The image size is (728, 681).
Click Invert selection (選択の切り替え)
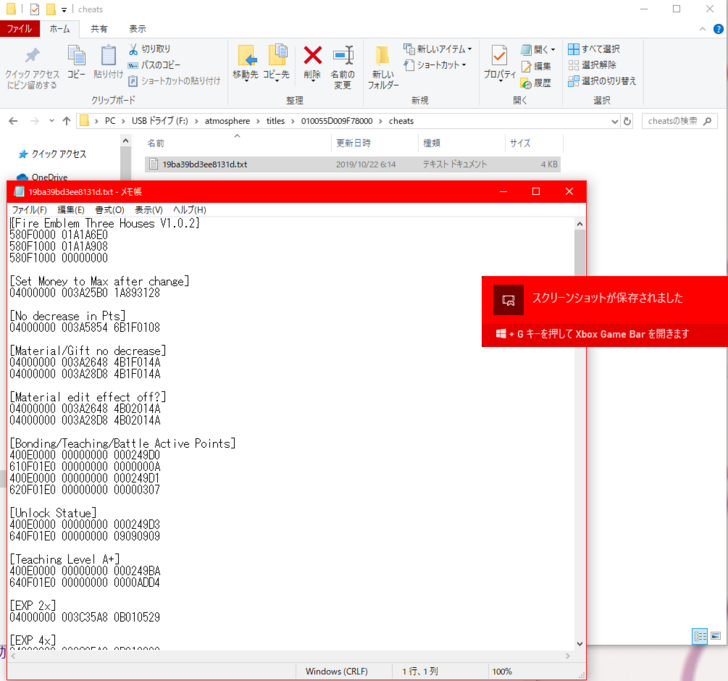coord(602,81)
